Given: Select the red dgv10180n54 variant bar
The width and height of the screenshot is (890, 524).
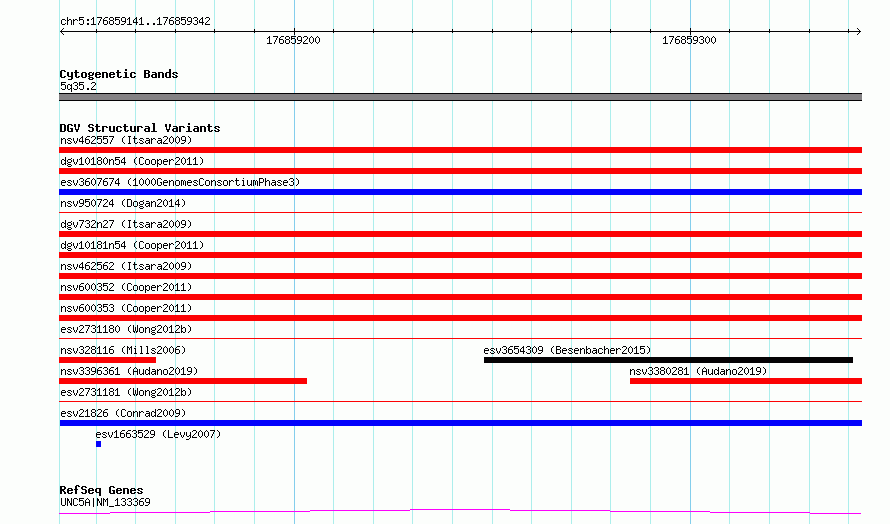Looking at the screenshot, I should [x=460, y=171].
